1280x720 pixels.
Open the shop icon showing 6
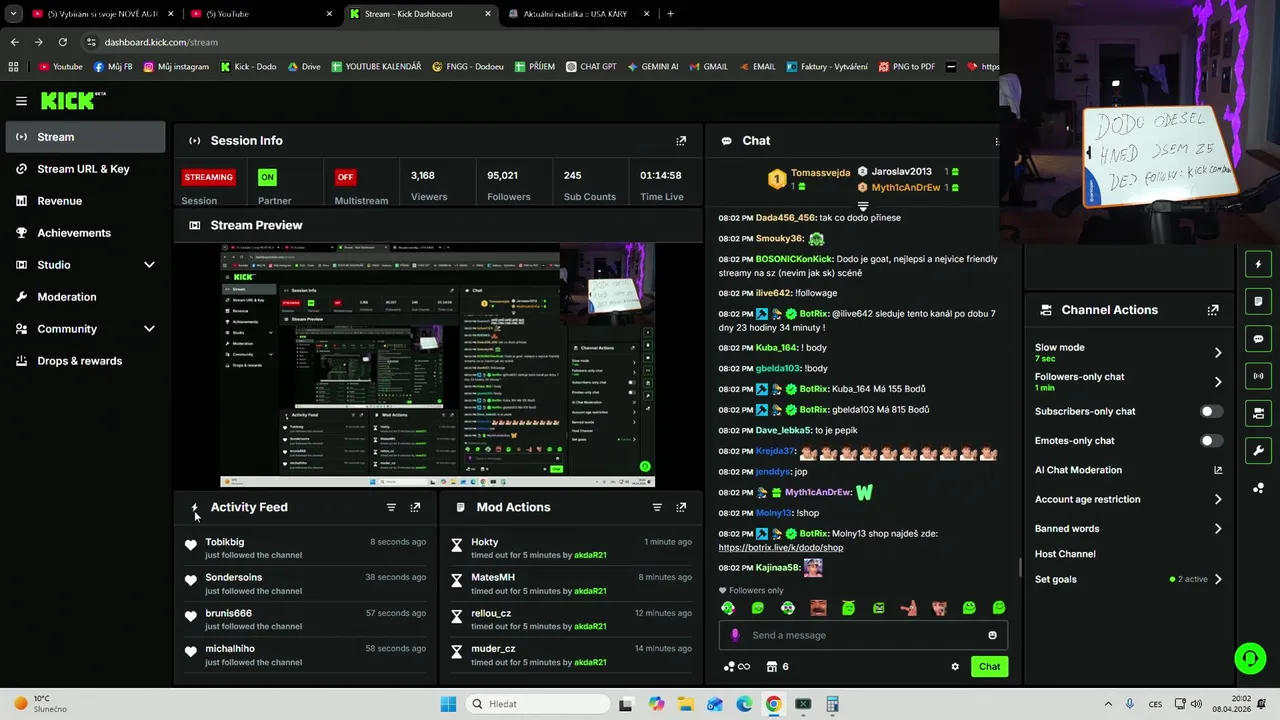pos(777,667)
